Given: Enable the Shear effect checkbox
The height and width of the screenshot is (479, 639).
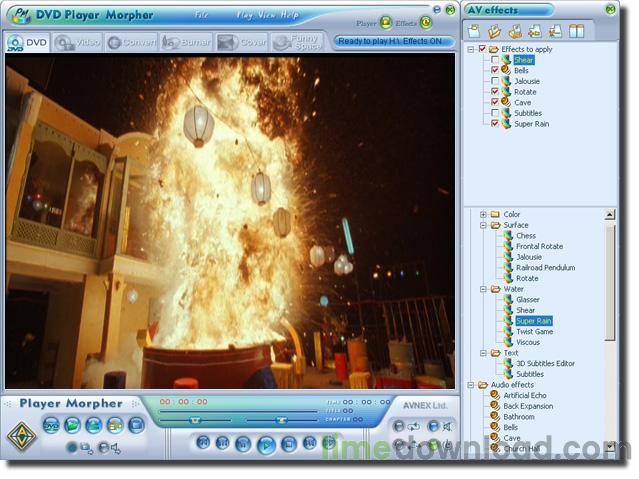Looking at the screenshot, I should click(495, 60).
